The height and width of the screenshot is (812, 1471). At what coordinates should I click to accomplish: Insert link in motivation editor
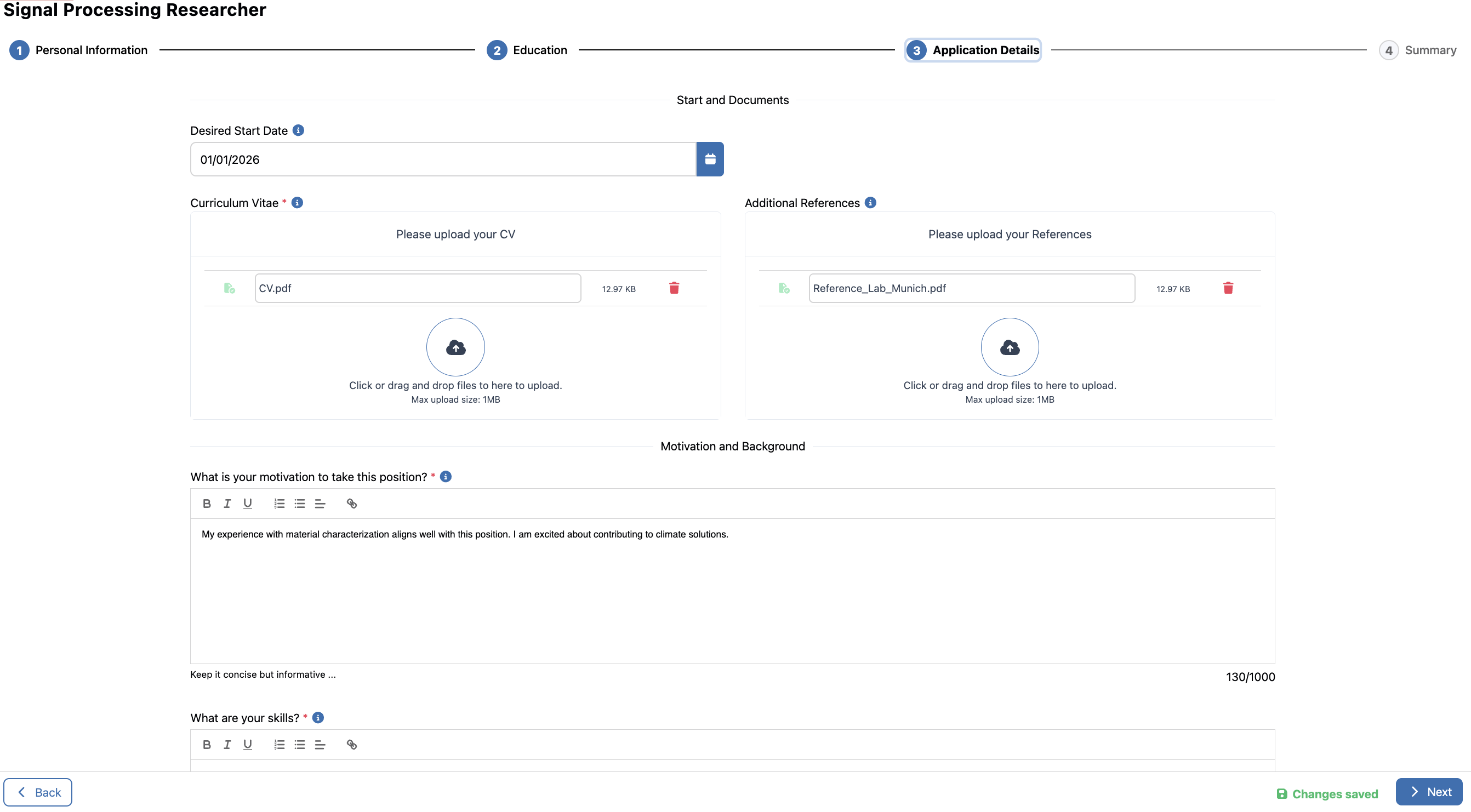click(x=351, y=503)
